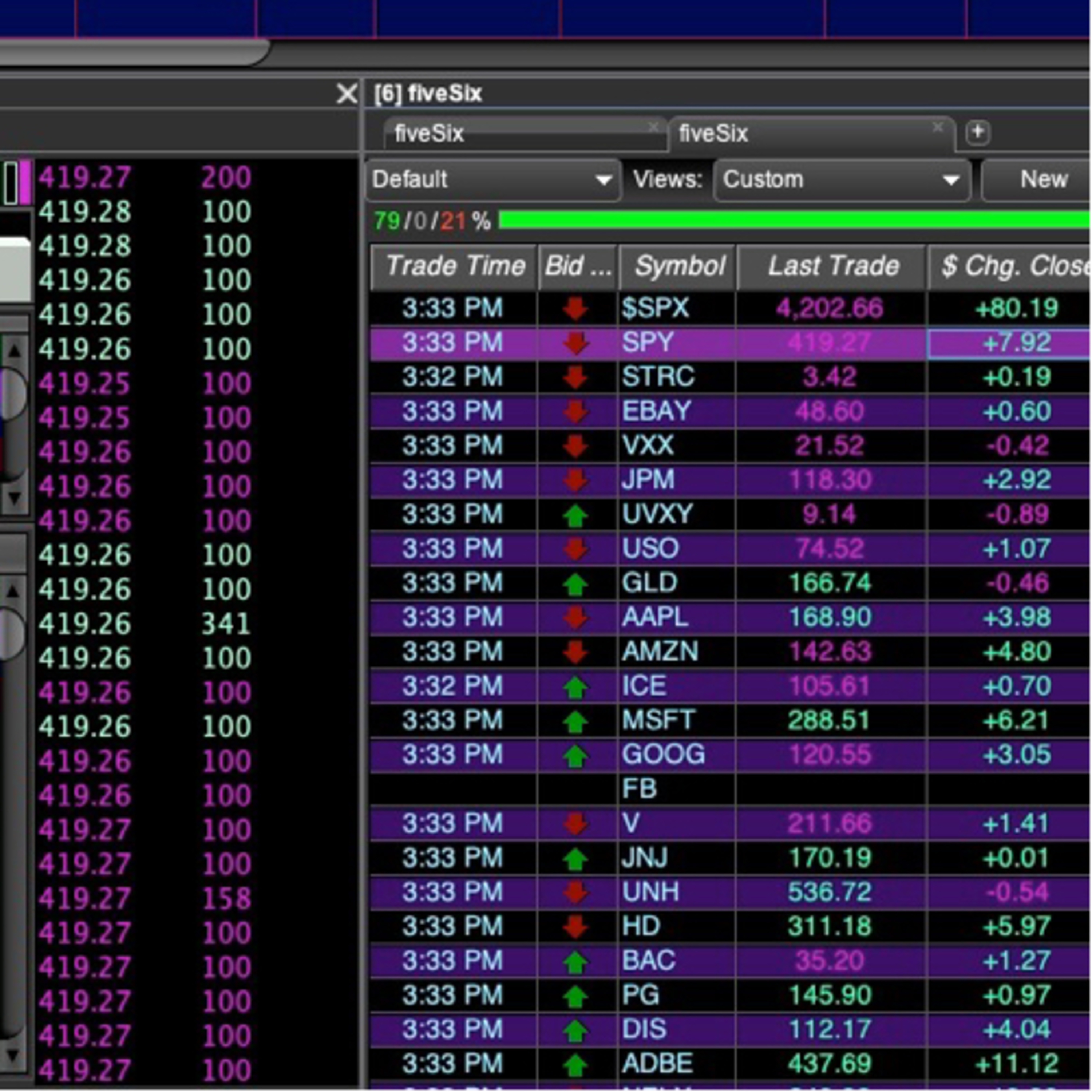Screen dimensions: 1092x1092
Task: Select the AMZN symbol
Action: pyautogui.click(x=660, y=652)
